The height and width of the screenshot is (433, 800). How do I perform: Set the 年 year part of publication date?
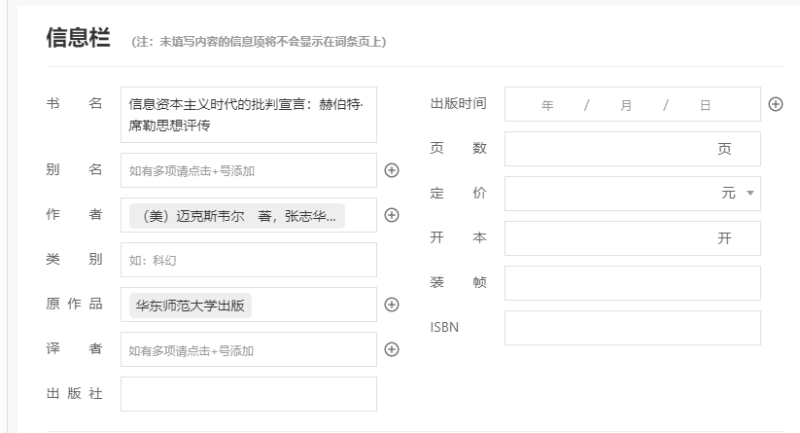[547, 106]
